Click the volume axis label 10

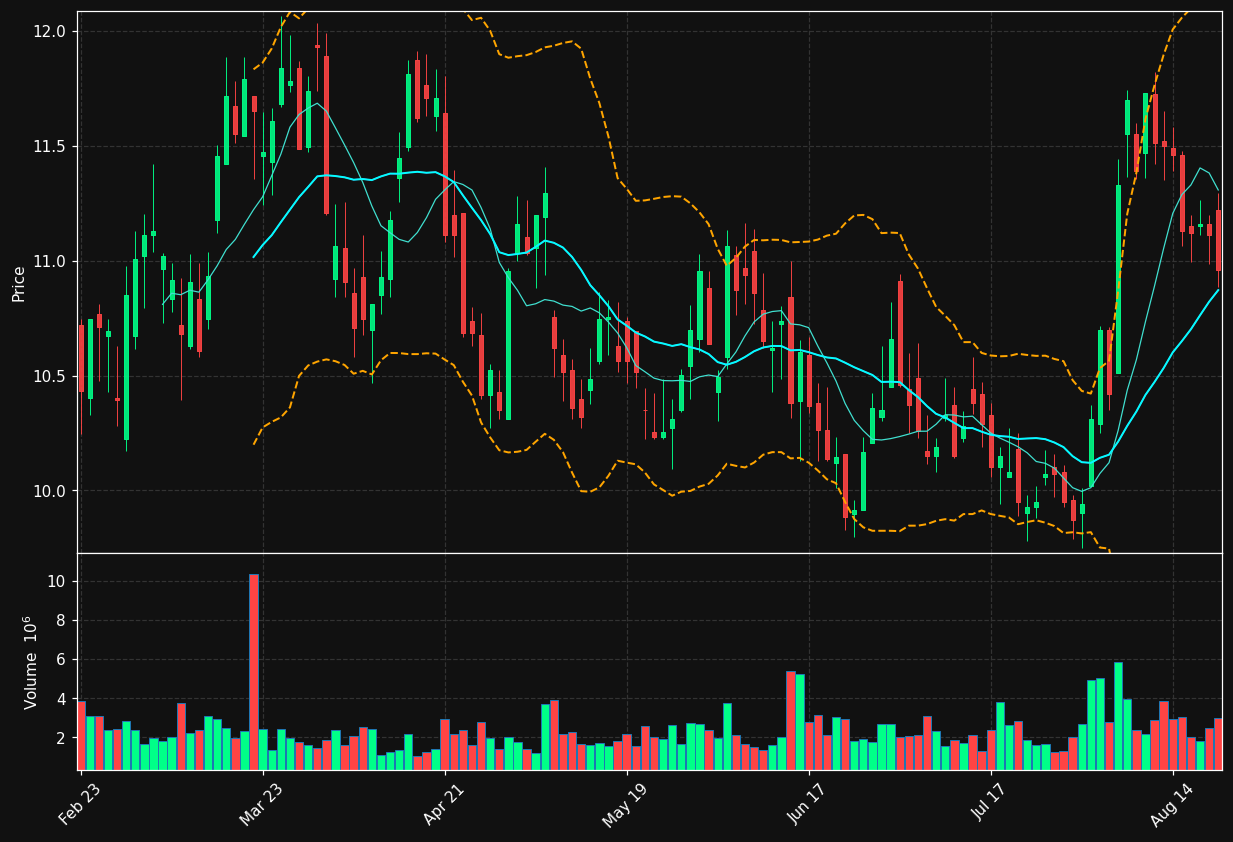tap(56, 582)
